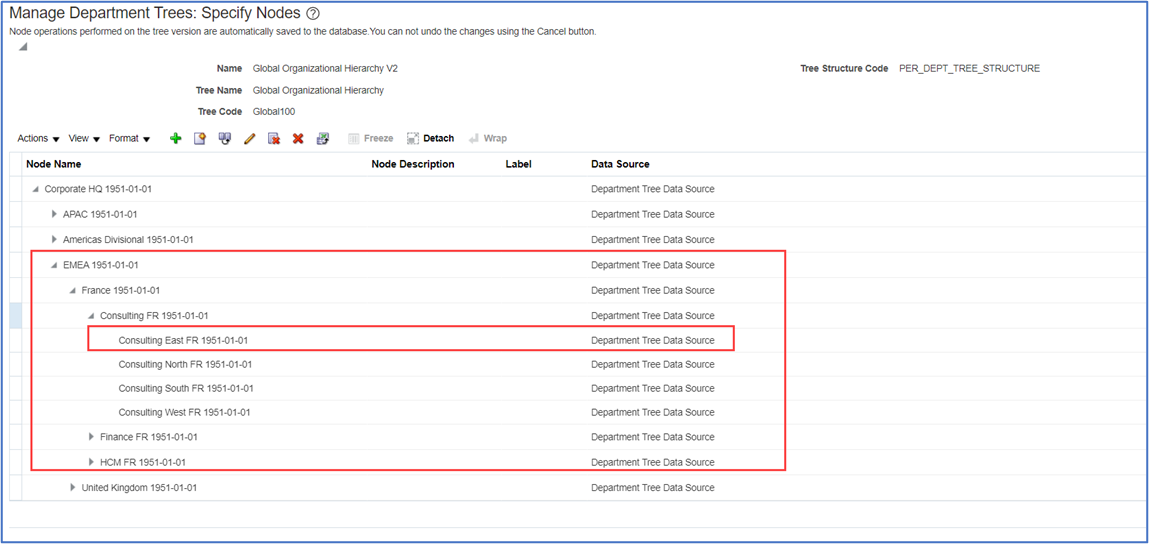1149x544 pixels.
Task: Select the EMEA 1951-01-01 node name
Action: click(x=100, y=265)
